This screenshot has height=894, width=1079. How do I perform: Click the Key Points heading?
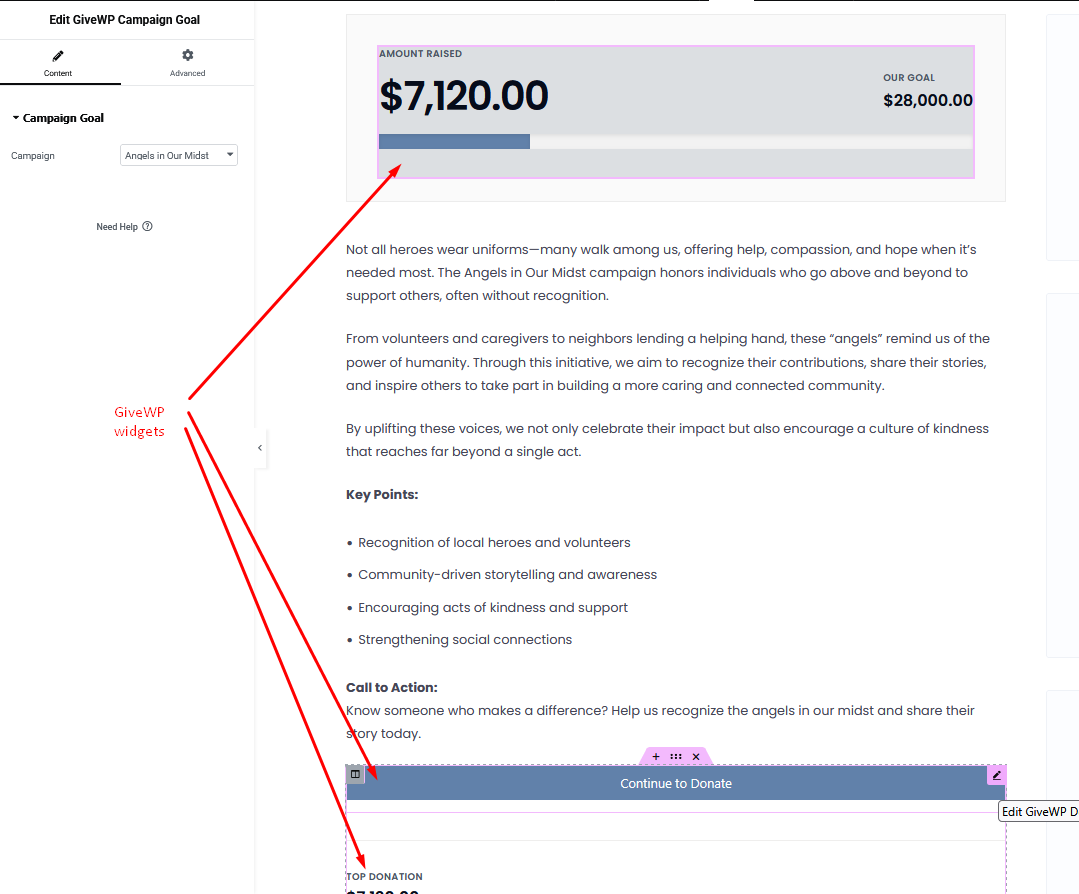[x=382, y=495]
